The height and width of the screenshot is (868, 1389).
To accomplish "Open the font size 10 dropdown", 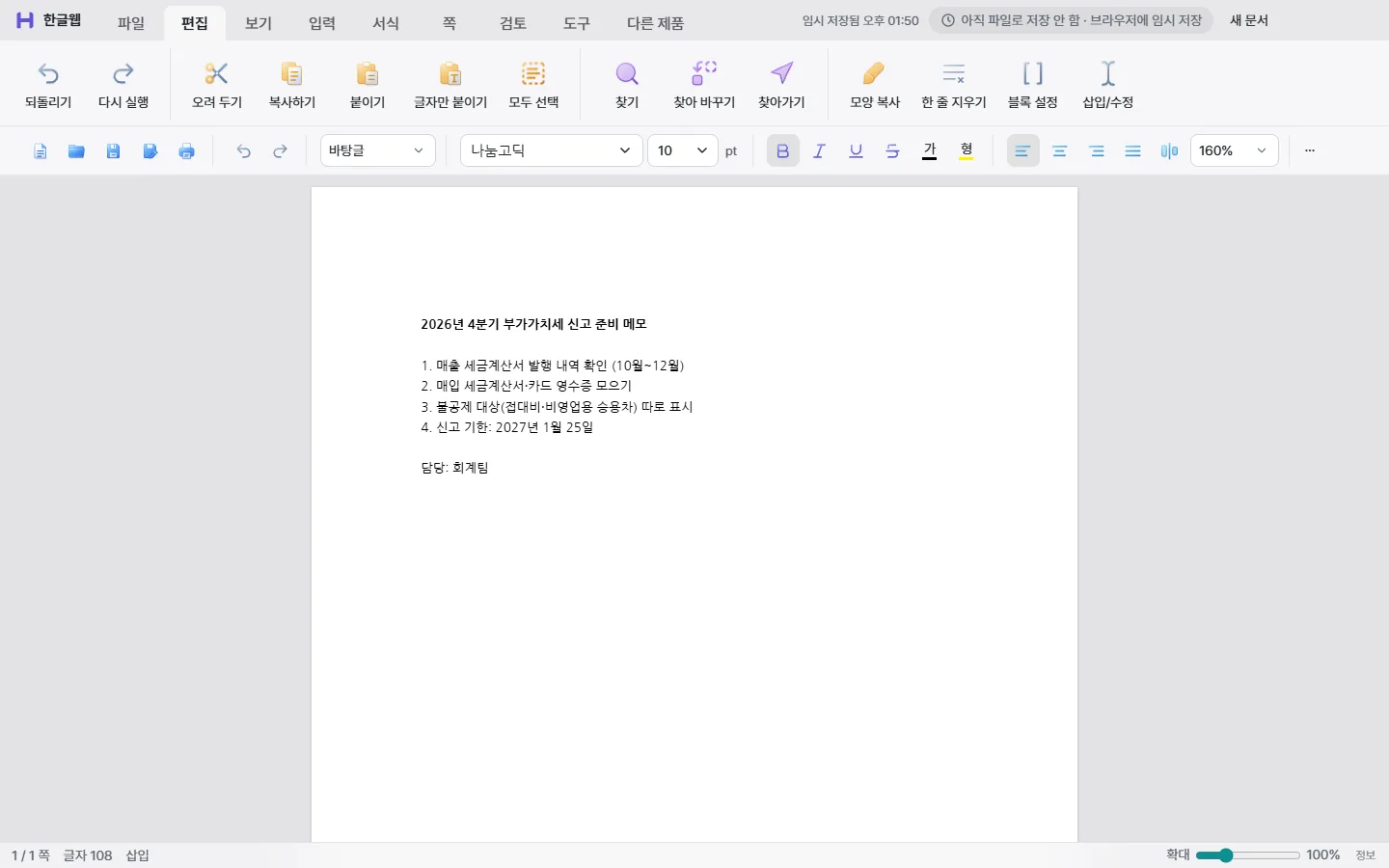I will tap(683, 150).
